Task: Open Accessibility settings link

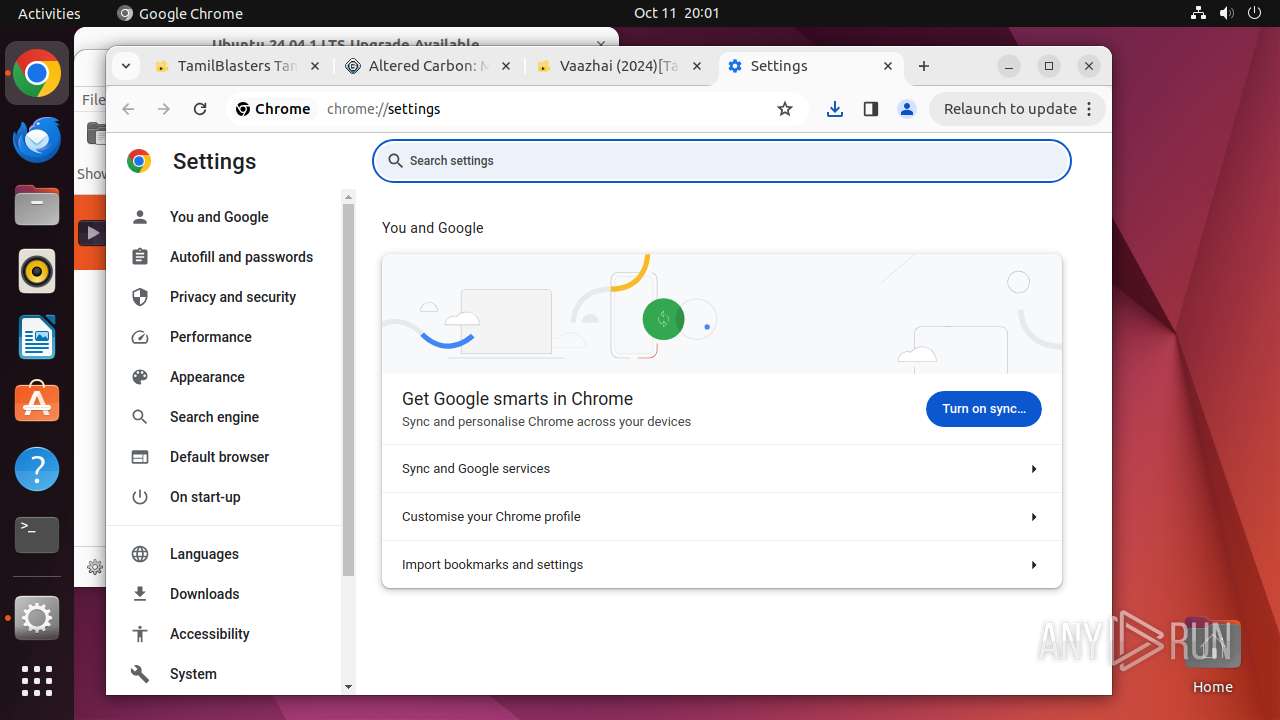Action: point(210,634)
